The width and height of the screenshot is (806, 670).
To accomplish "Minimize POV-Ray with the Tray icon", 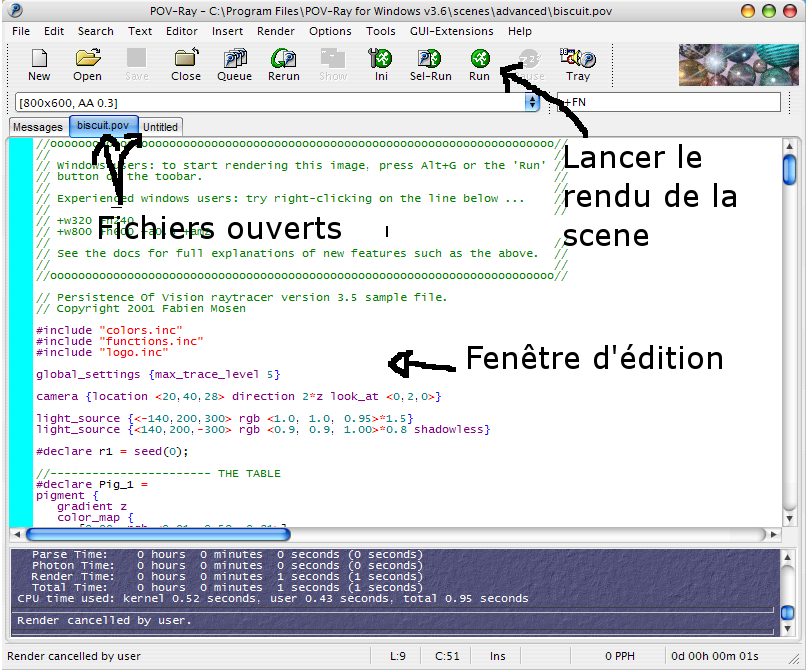I will coord(577,63).
